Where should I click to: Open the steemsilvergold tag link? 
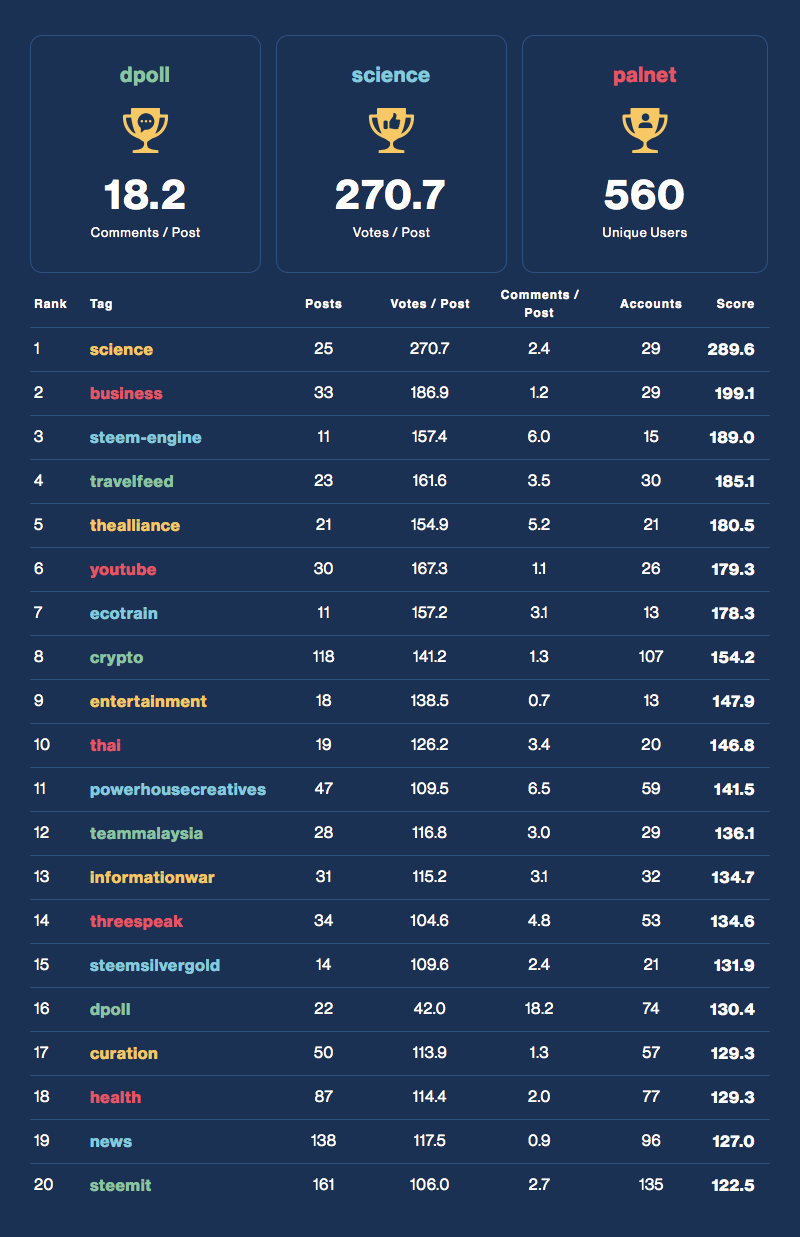pos(155,965)
